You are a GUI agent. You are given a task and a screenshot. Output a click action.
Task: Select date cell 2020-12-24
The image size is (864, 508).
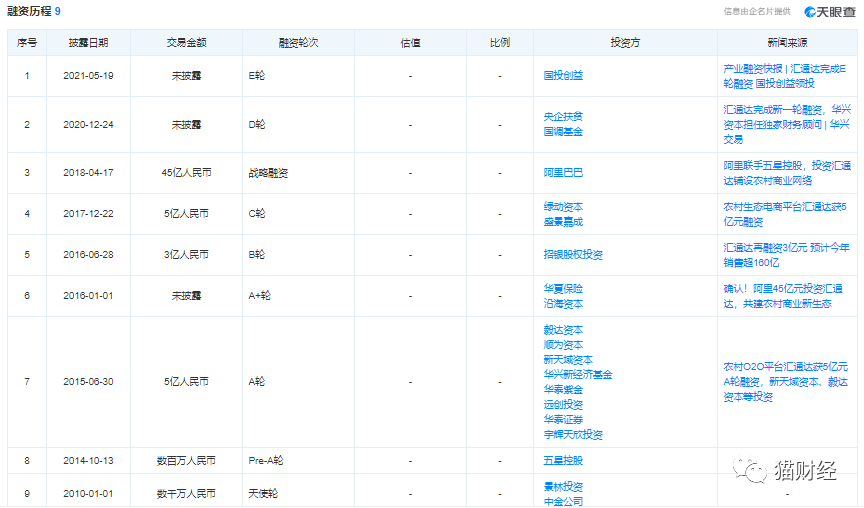tap(88, 125)
